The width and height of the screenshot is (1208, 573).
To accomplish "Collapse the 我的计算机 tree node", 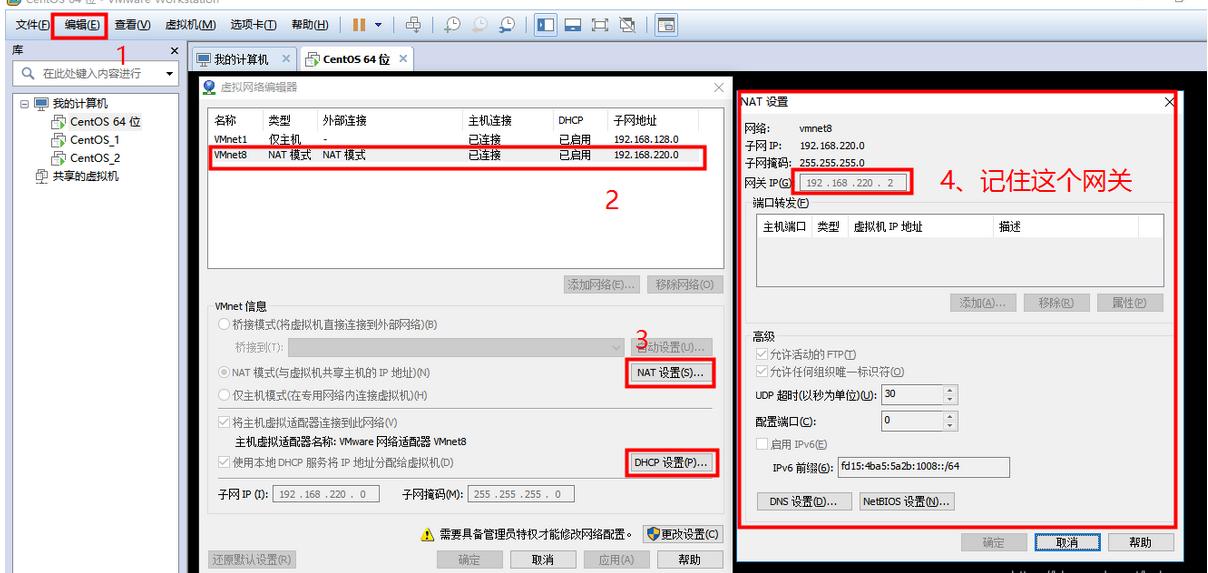I will tap(25, 103).
